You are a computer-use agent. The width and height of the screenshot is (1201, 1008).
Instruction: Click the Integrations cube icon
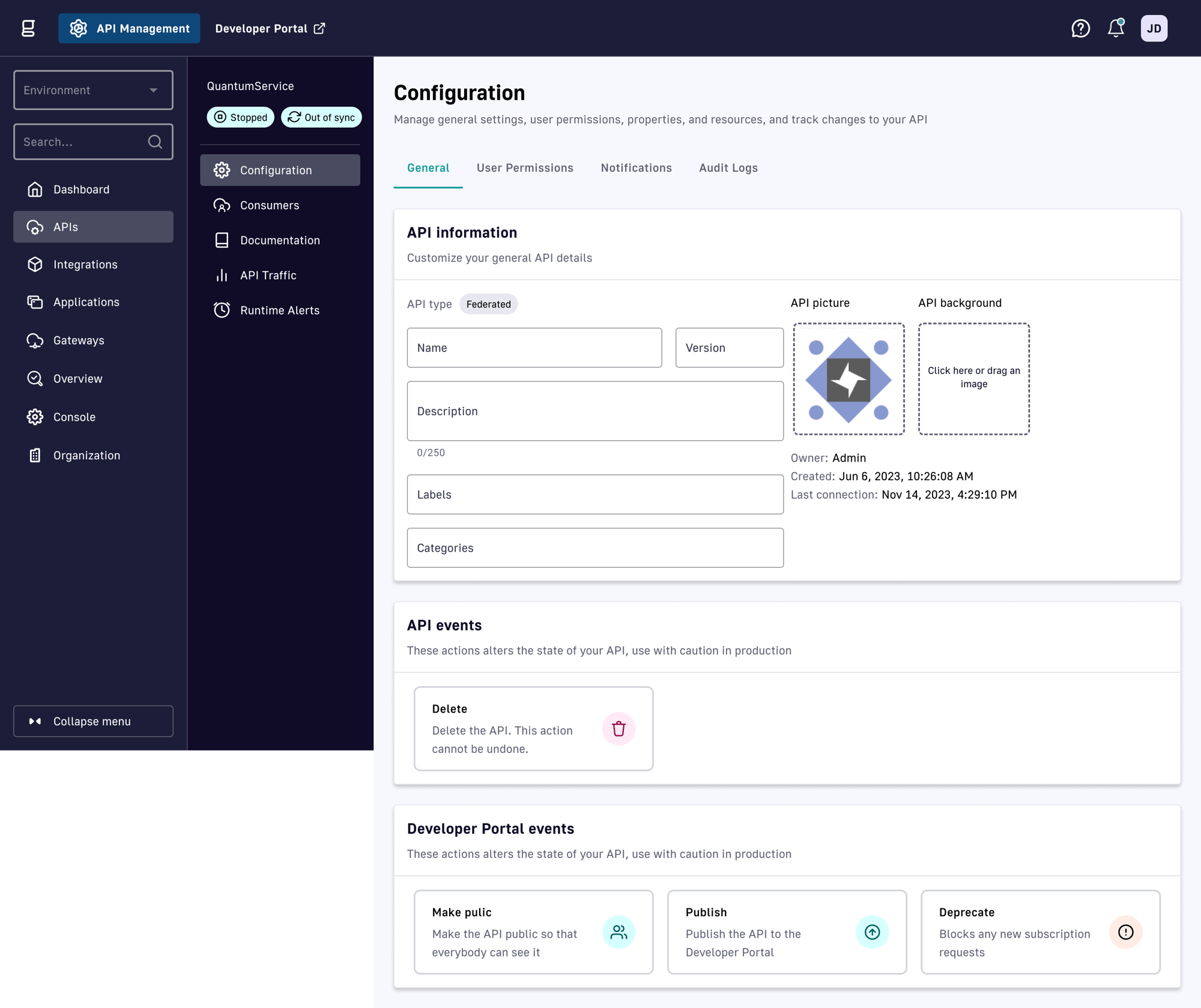35,264
